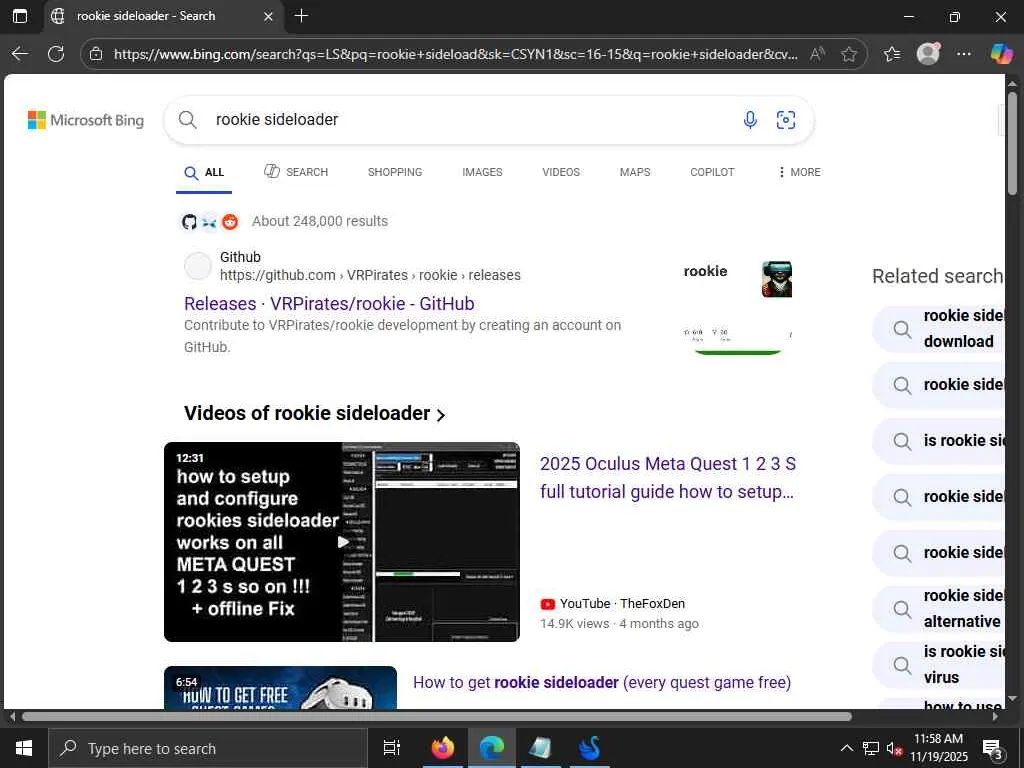
Task: Open tab actions menu icon
Action: point(20,16)
